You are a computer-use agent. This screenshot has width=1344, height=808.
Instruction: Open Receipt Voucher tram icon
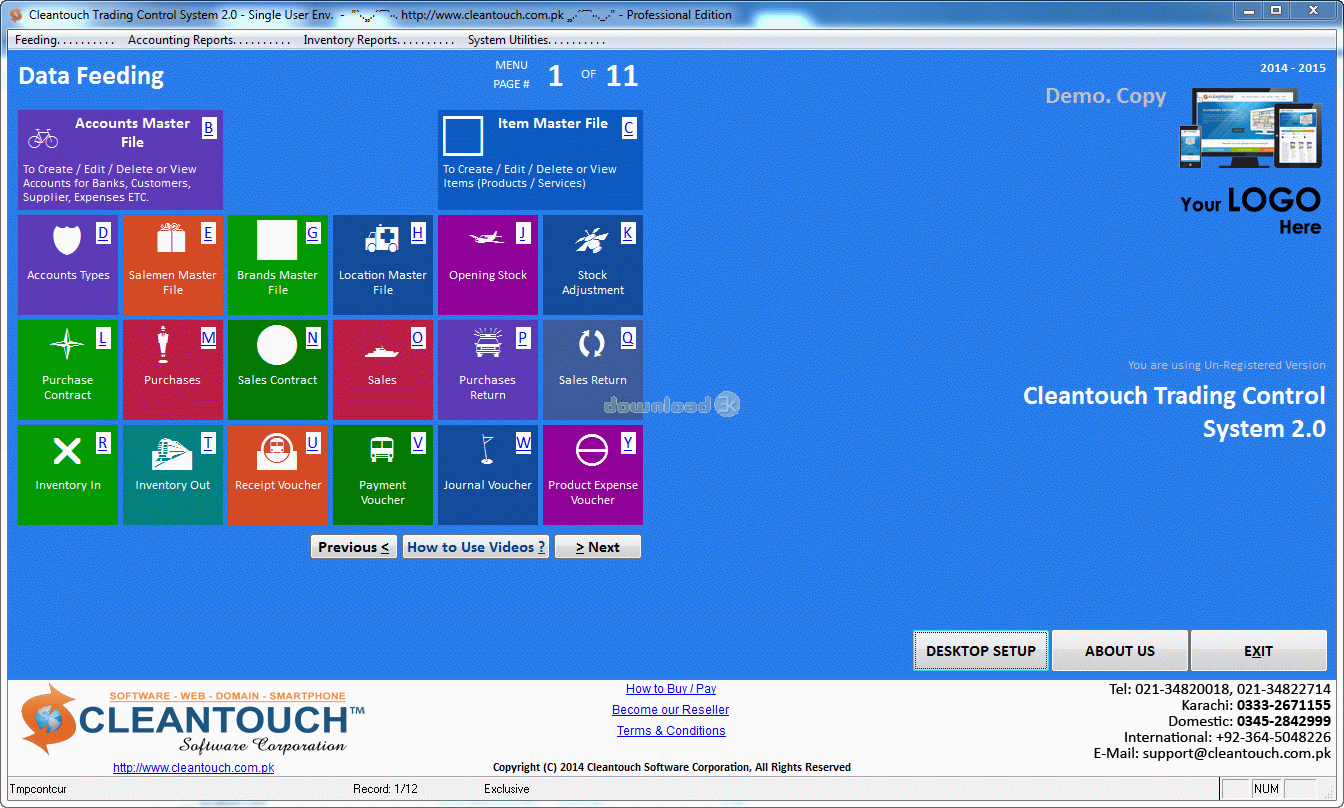(x=277, y=451)
